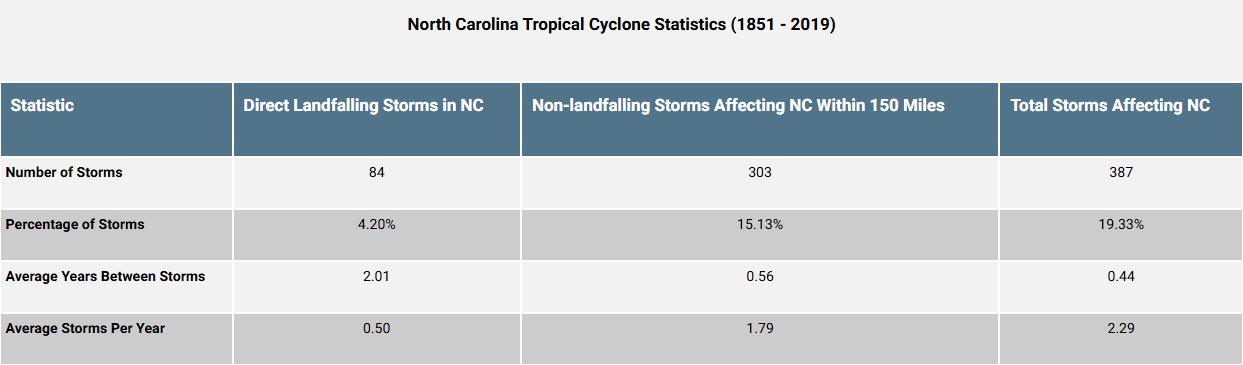The width and height of the screenshot is (1243, 365).
Task: Click the Percentage of Storms row label
Action: click(75, 224)
